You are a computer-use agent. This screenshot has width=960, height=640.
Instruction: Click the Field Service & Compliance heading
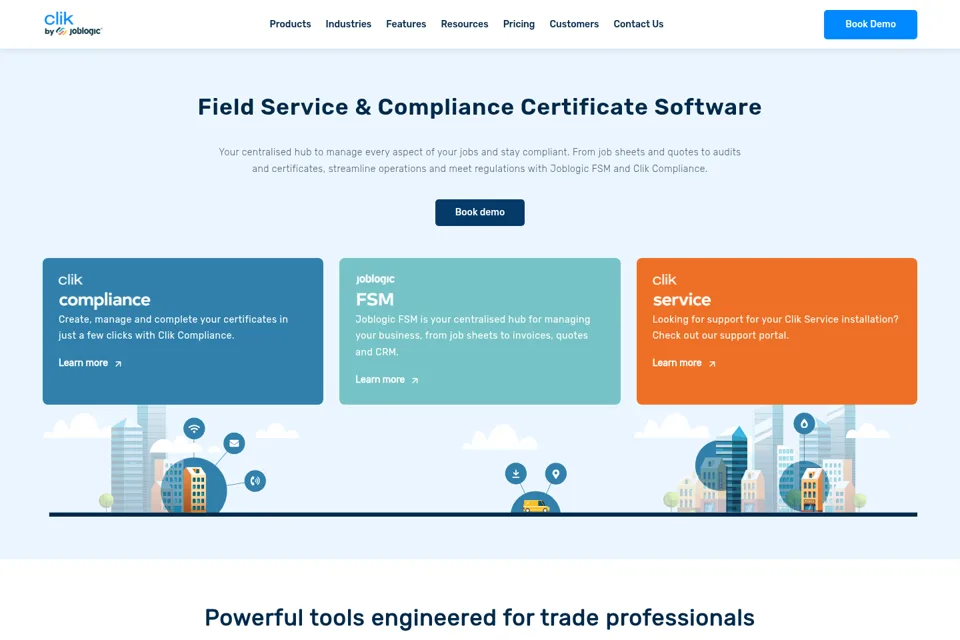click(x=479, y=107)
